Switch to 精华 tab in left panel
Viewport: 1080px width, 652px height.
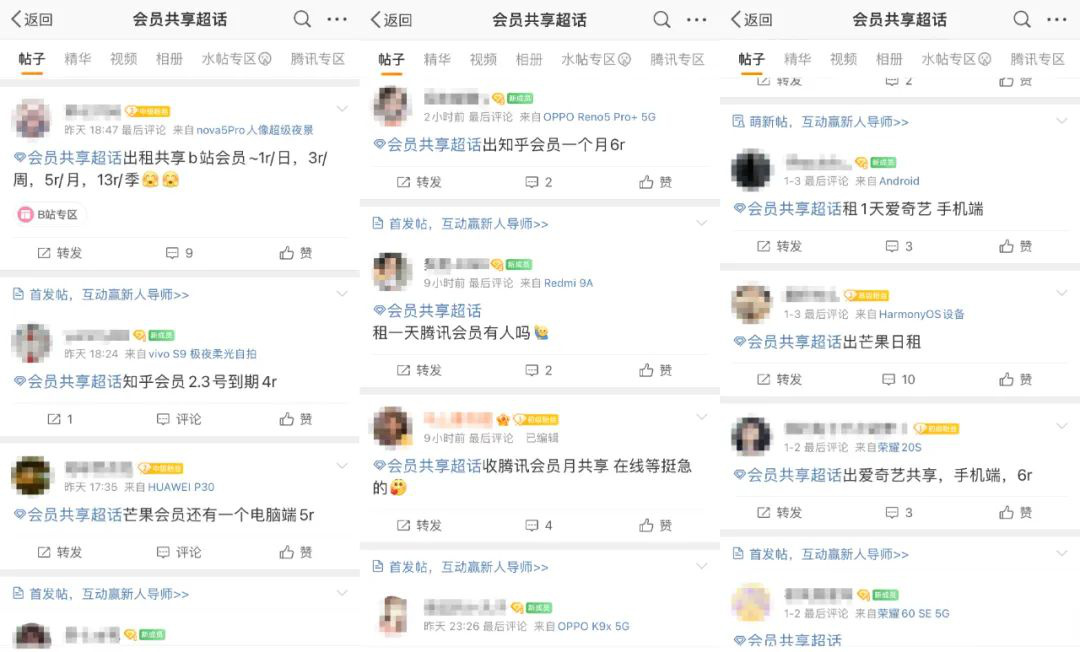pos(78,59)
